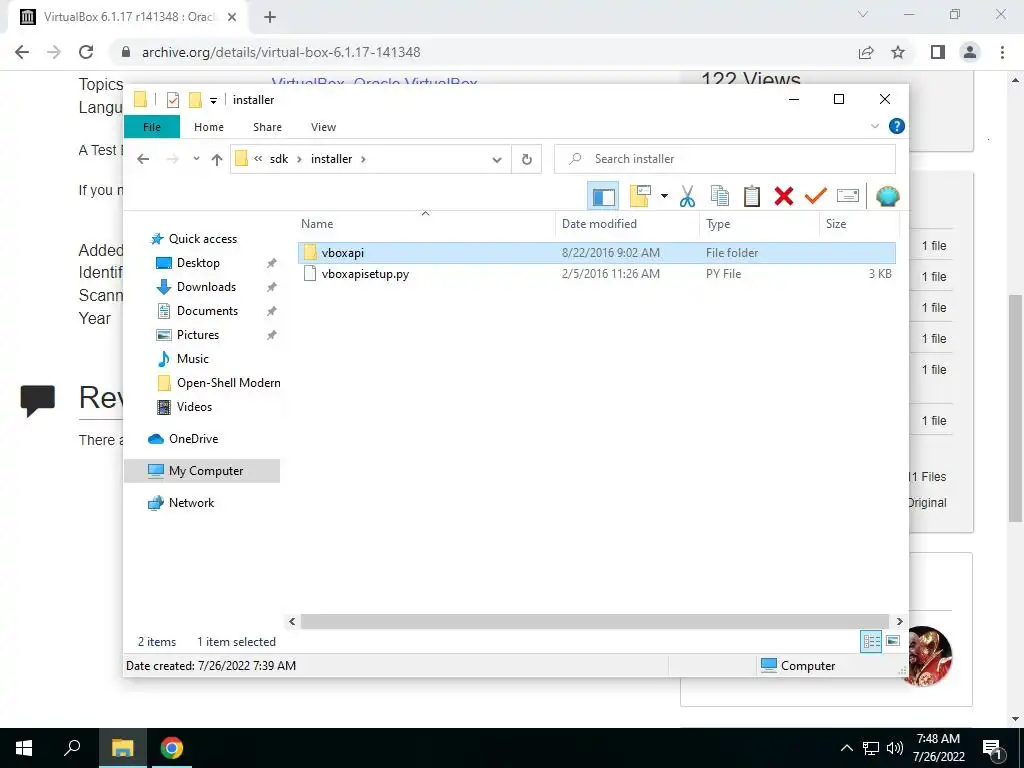This screenshot has width=1024, height=768.
Task: Open the File tab in Explorer
Action: point(152,127)
